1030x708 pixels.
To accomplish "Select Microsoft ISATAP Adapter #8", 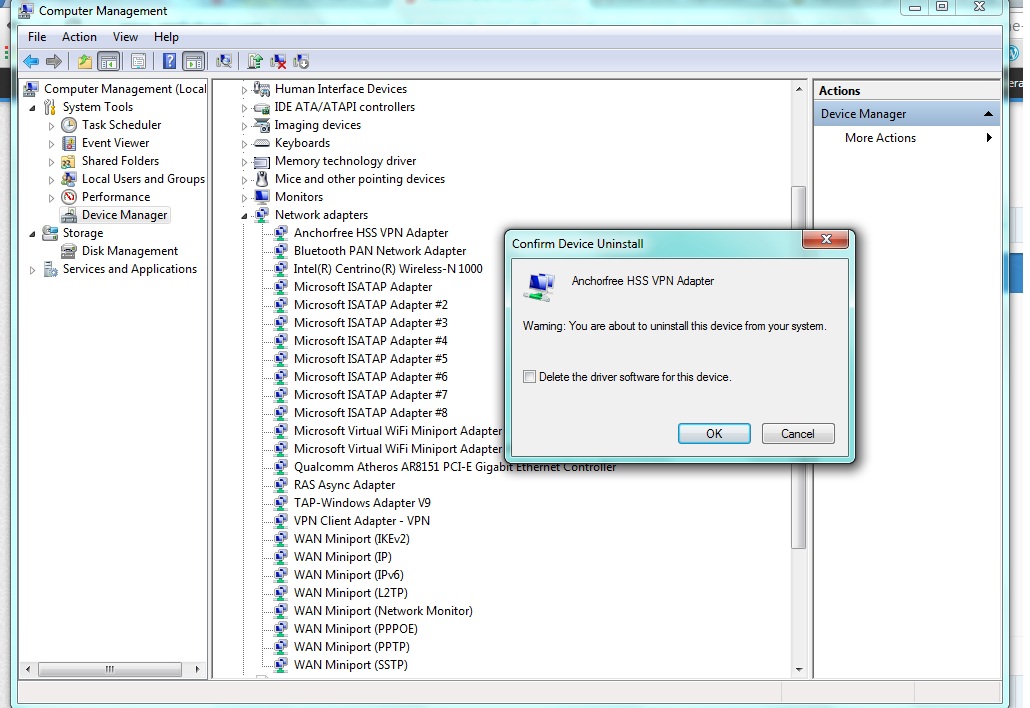I will (370, 412).
